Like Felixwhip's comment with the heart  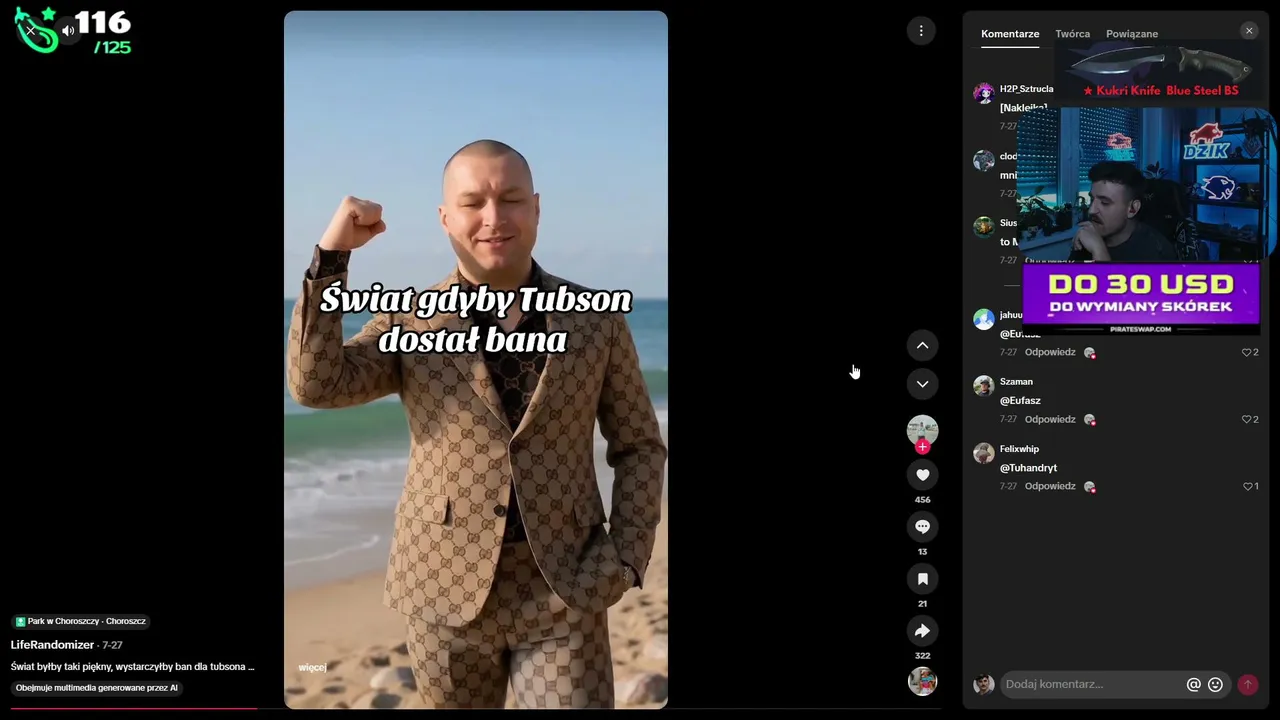coord(1250,486)
